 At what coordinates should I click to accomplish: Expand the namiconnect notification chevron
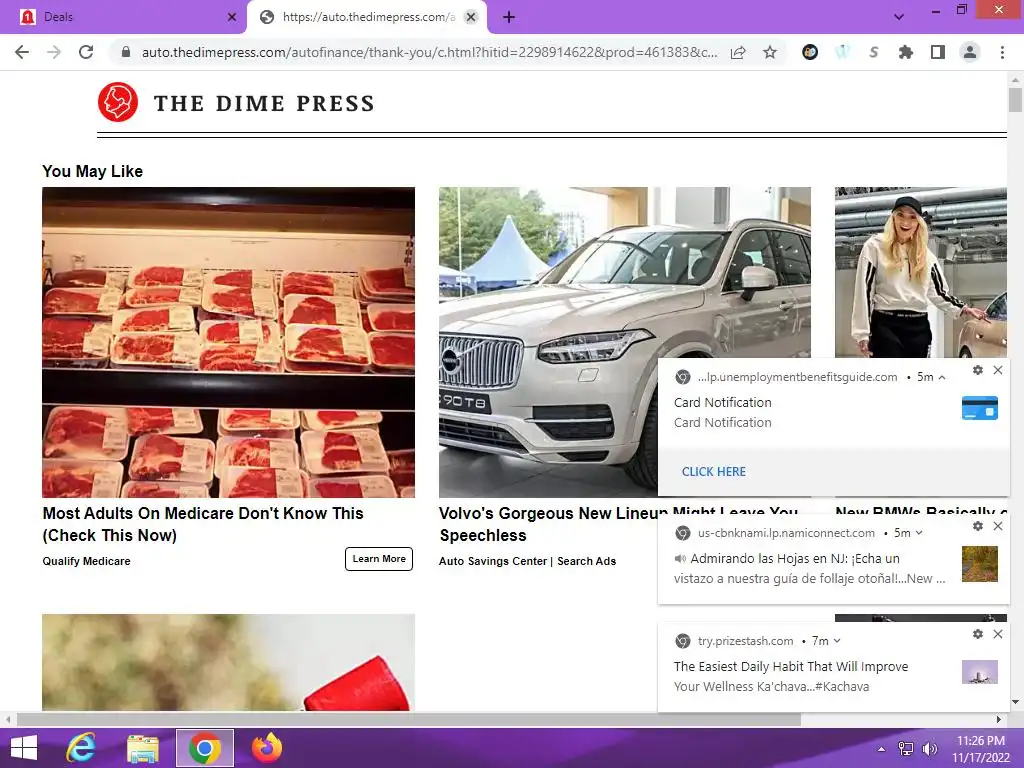[x=919, y=533]
